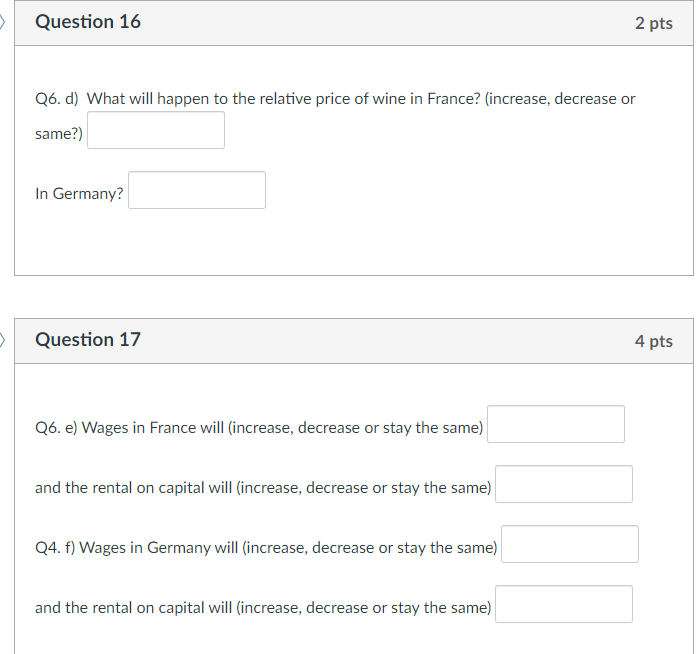
Task: Click the Question 17 heading
Action: coord(88,340)
